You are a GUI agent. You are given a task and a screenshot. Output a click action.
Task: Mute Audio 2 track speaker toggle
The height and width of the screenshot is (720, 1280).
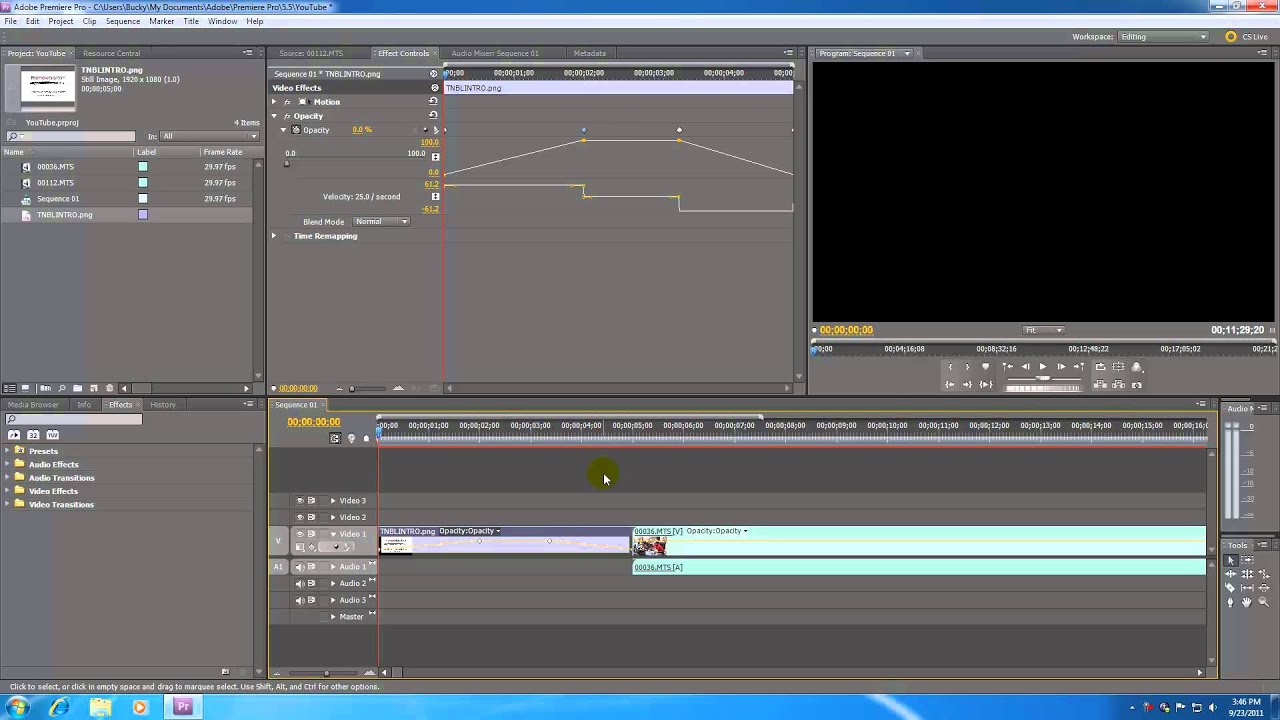point(299,583)
